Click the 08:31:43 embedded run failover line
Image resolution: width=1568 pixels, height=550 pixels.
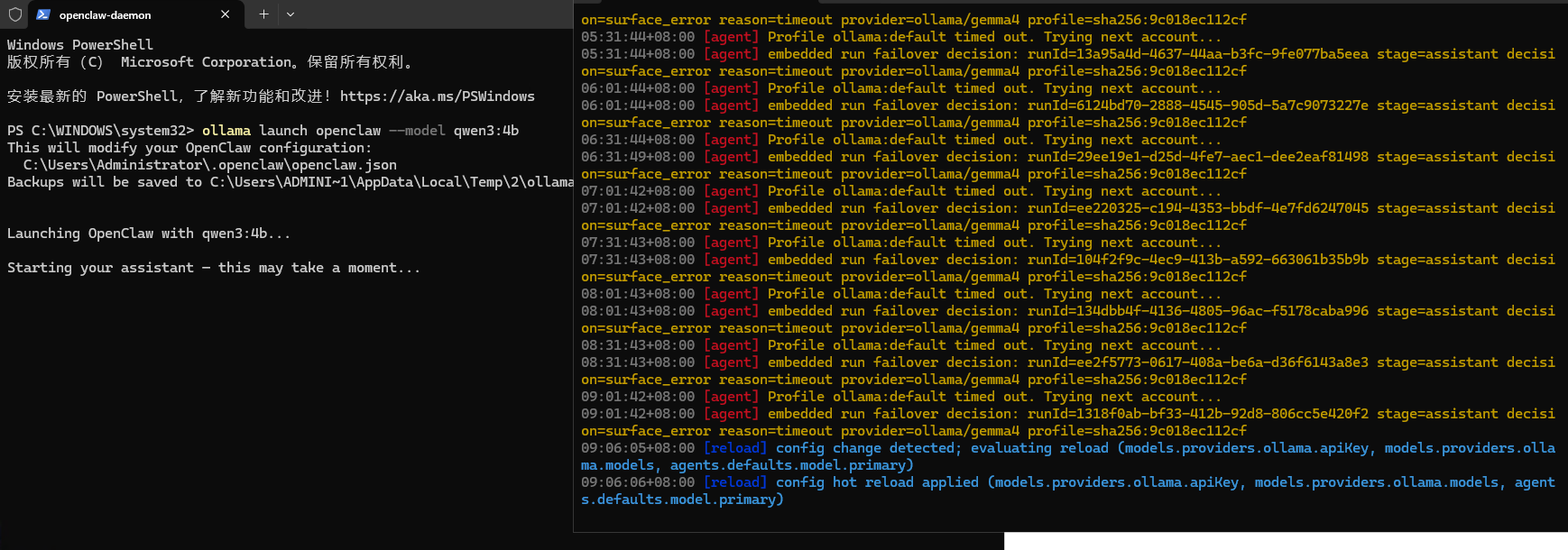(1068, 362)
